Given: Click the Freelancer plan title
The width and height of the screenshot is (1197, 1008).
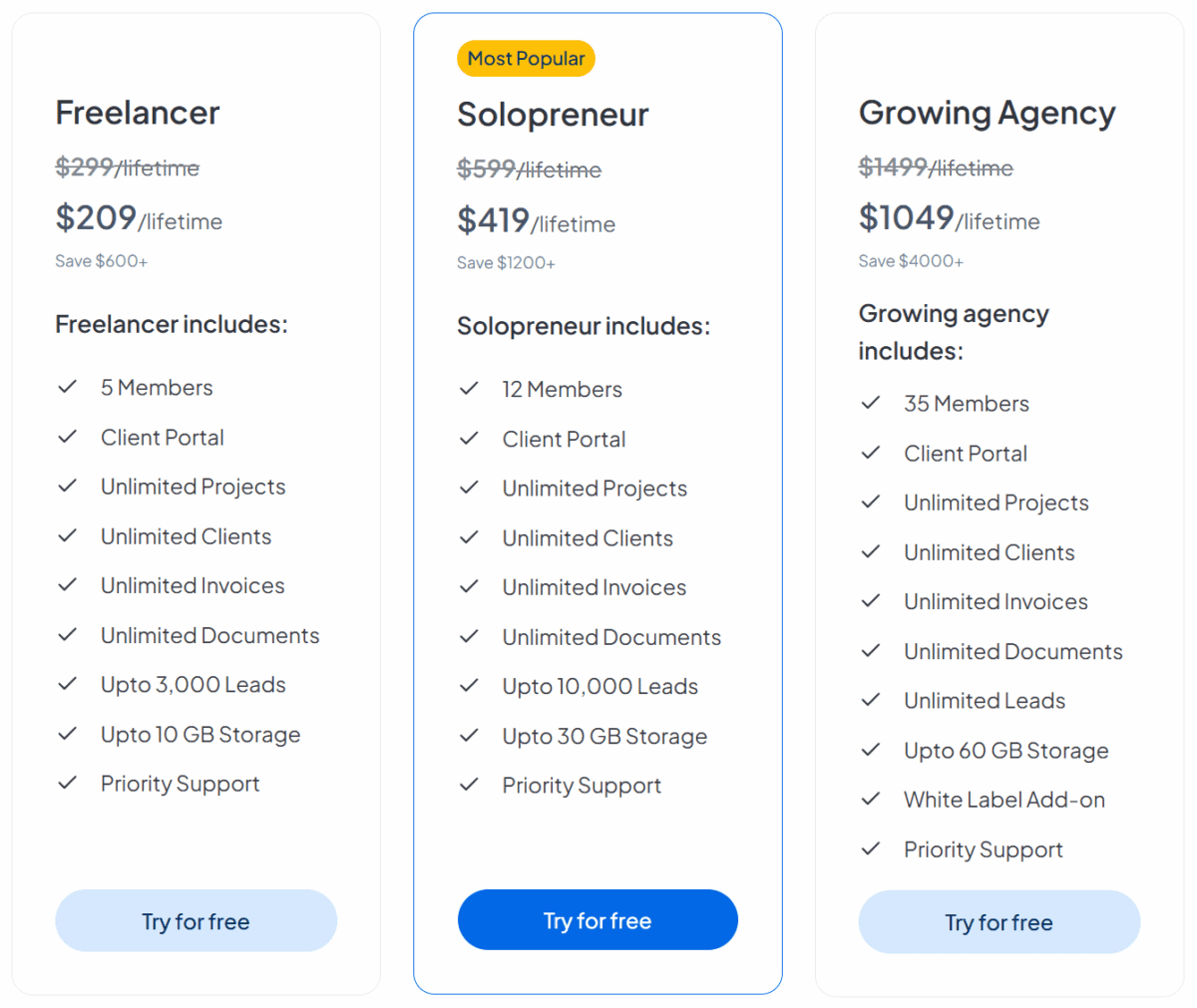Looking at the screenshot, I should [x=138, y=113].
